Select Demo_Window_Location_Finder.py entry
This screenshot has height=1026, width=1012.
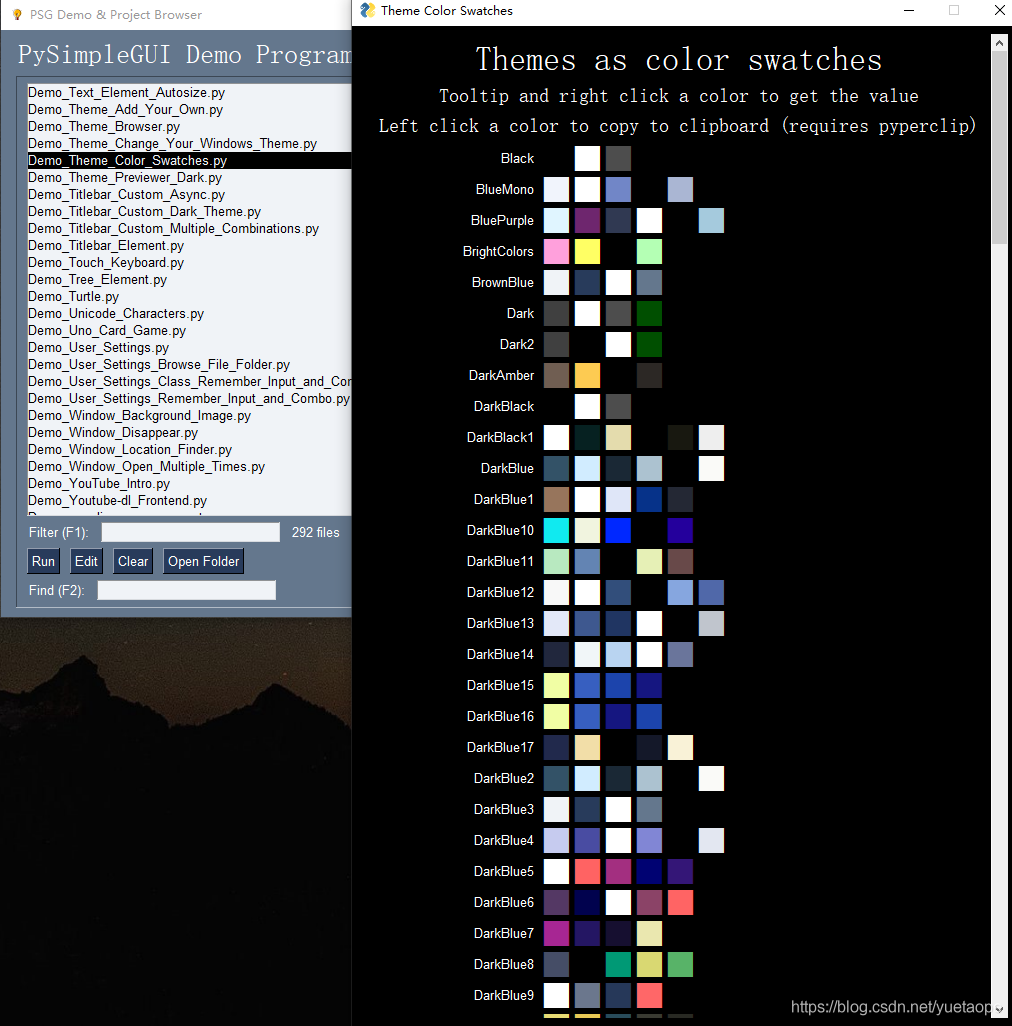189,450
